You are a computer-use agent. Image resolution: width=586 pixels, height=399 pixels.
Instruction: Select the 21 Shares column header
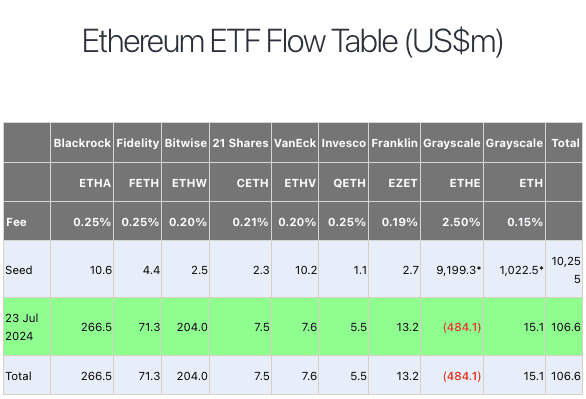click(240, 143)
